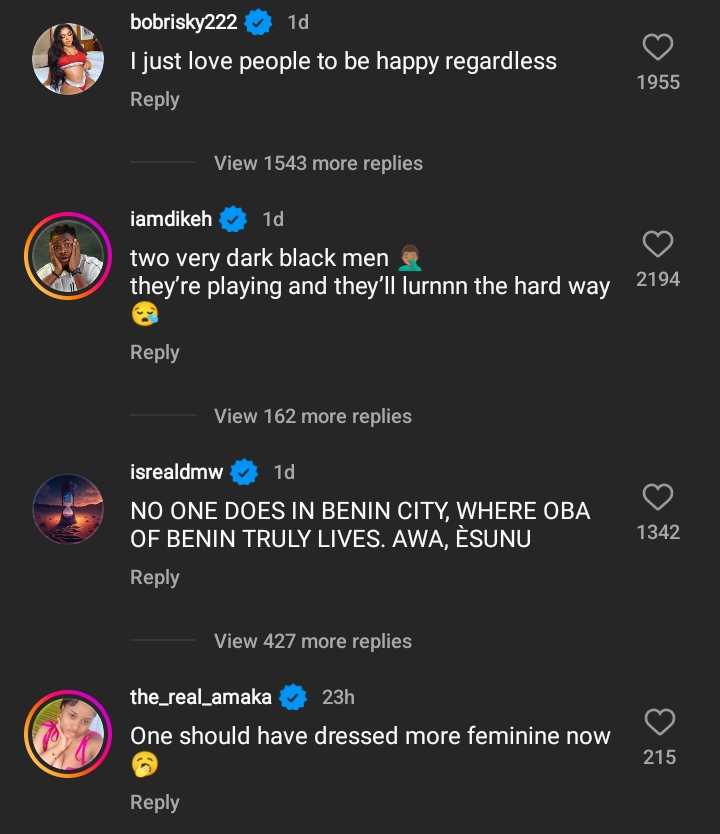Screen dimensions: 720x834
Task: Like isrealdmw's comment with the heart
Action: (657, 497)
